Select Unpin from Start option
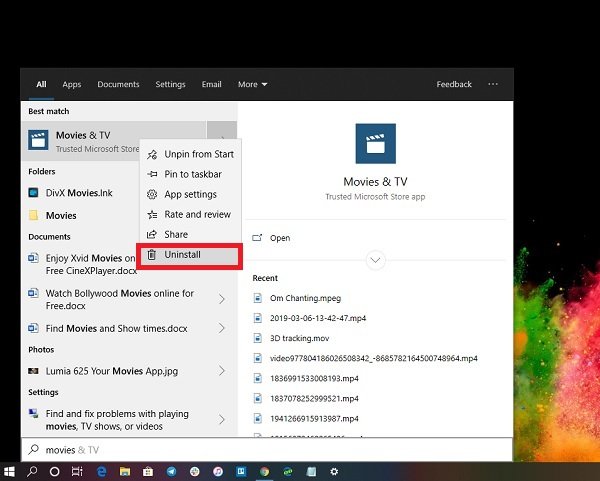This screenshot has height=481, width=600. (190, 154)
